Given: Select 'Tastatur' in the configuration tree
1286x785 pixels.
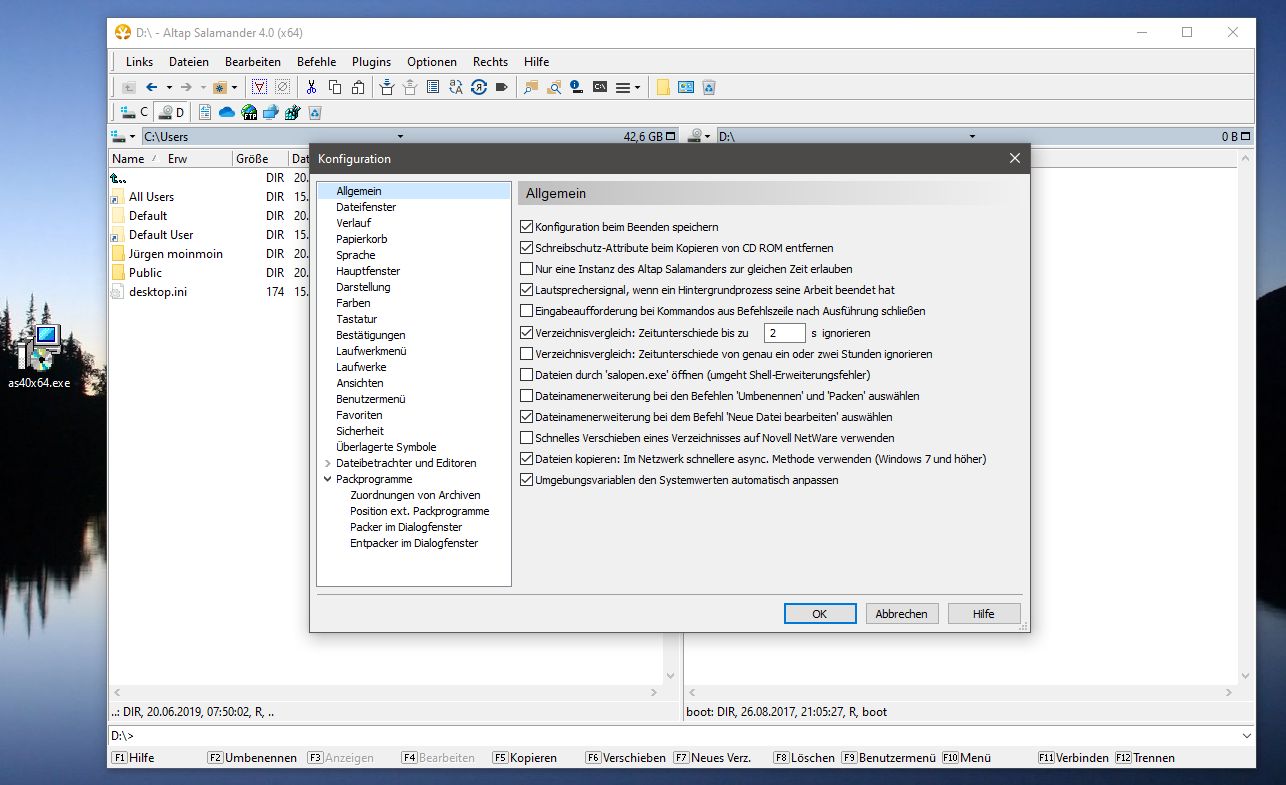Looking at the screenshot, I should point(356,319).
